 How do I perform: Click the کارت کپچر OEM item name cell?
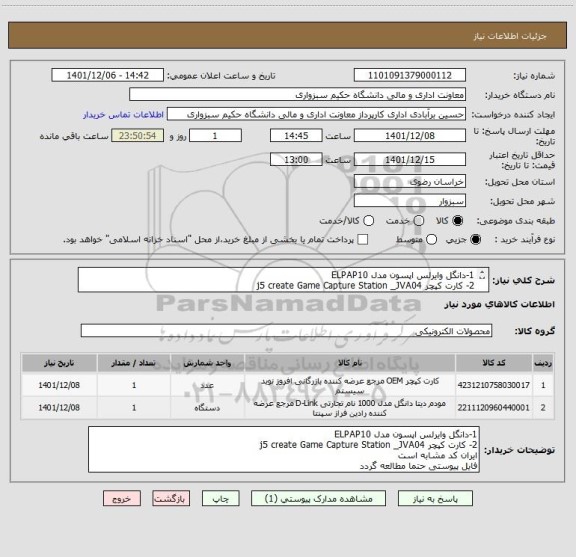(350, 385)
